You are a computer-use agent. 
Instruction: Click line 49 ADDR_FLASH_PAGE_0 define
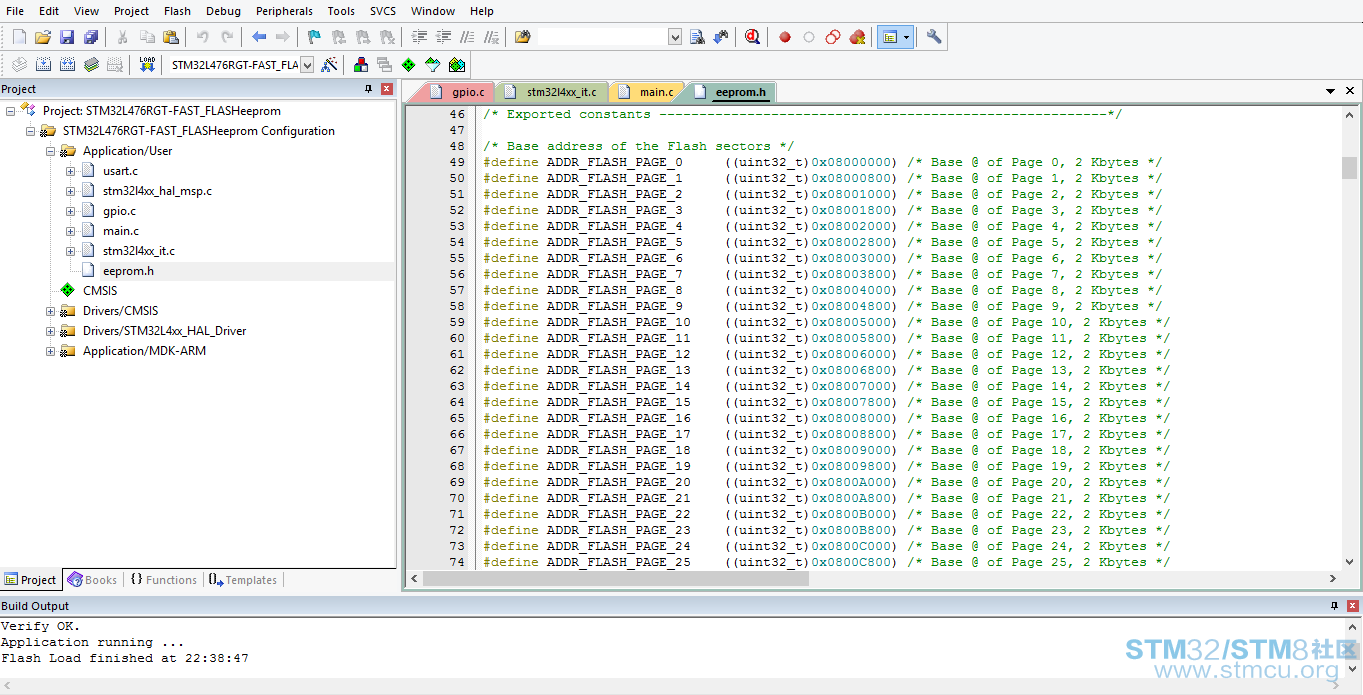(822, 162)
